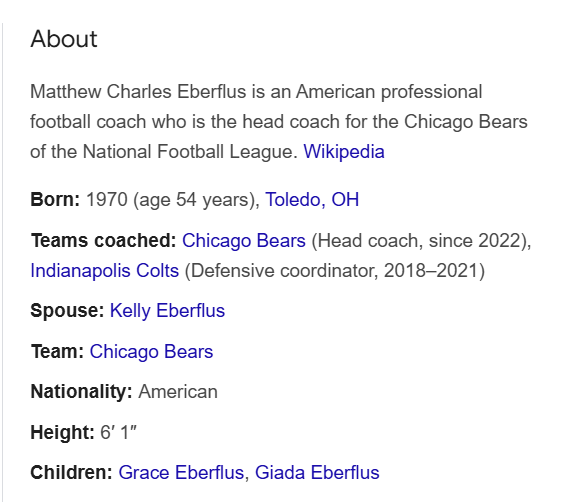Click the Defensive coordinator, 2018–2021 text
The width and height of the screenshot is (572, 502).
tap(335, 271)
